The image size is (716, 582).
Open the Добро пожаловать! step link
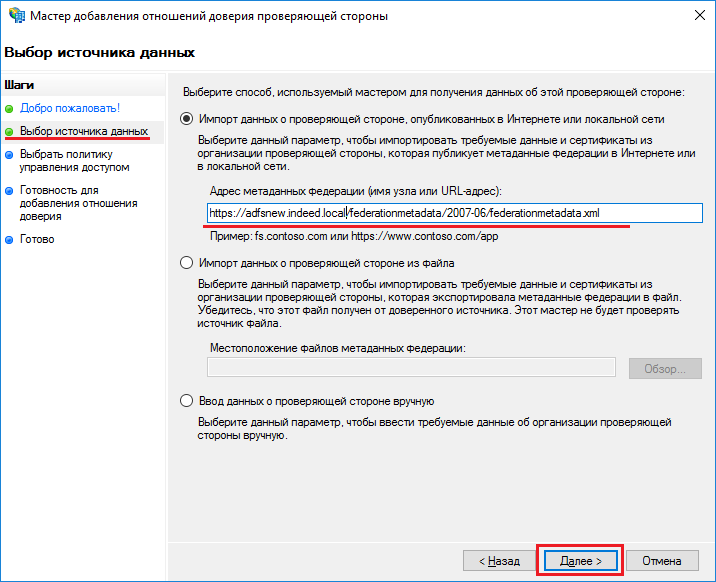(70, 108)
